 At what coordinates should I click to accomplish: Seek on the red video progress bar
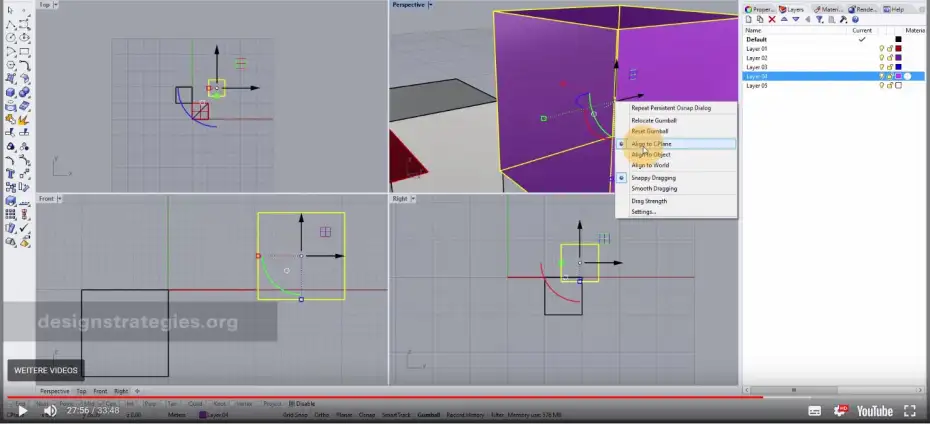(386, 397)
